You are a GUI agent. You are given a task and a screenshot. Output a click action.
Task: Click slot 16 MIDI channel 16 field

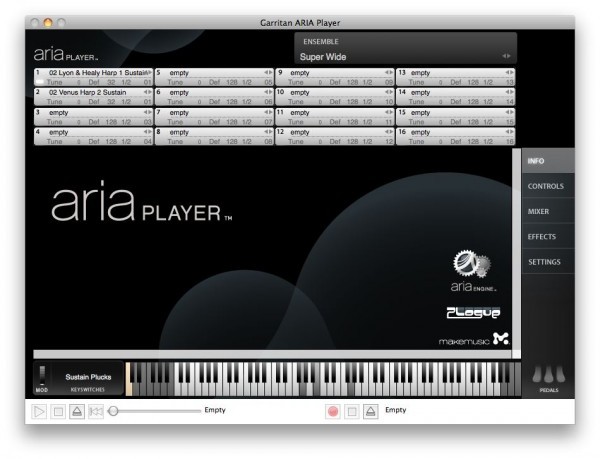click(510, 142)
